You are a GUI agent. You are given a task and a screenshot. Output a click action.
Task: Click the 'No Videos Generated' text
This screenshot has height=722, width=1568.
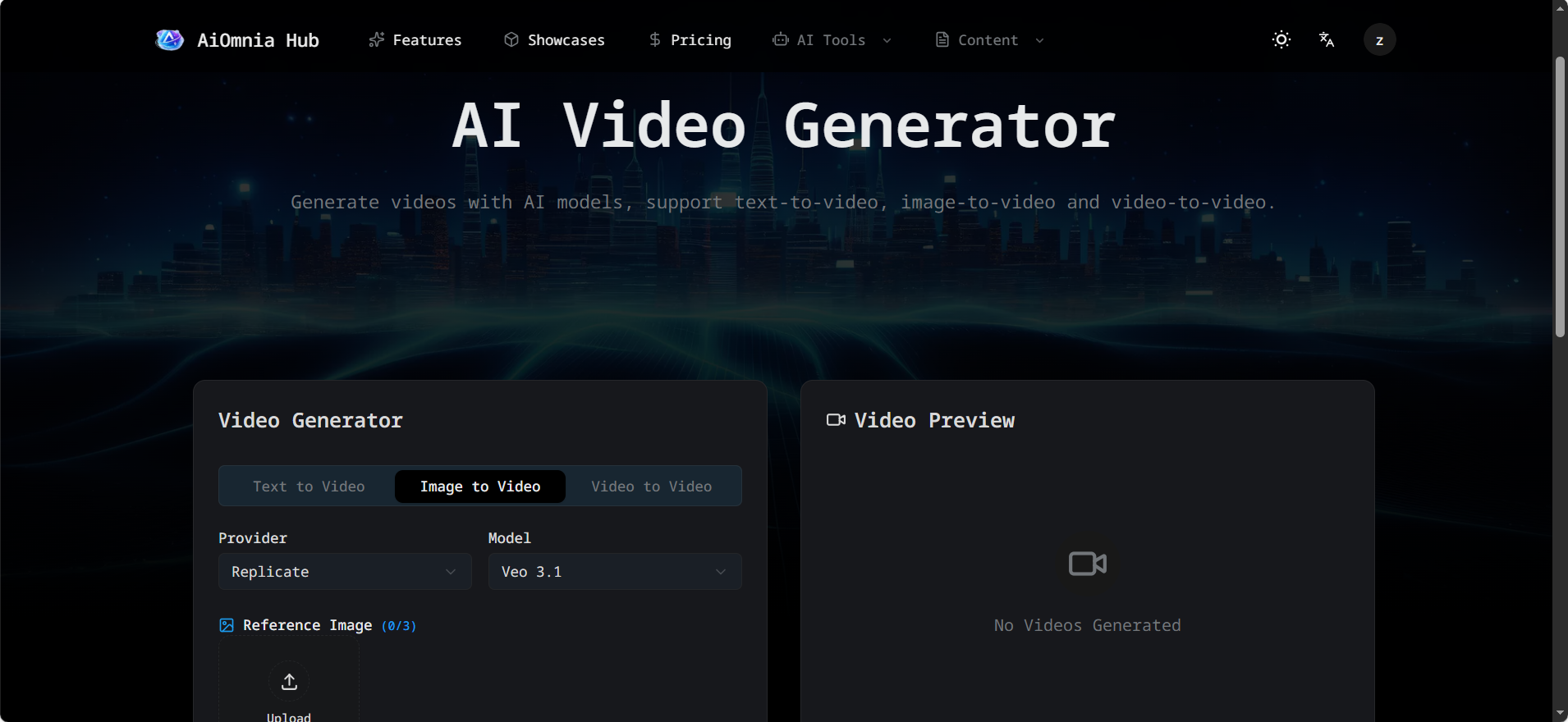[x=1088, y=625]
